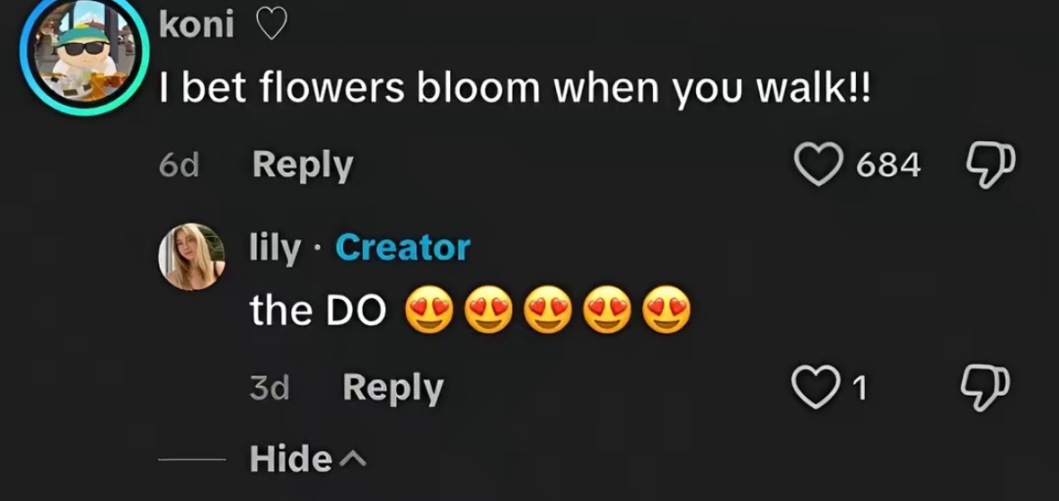Click the heart symbol beside koni's name
1059x501 pixels.
271,26
